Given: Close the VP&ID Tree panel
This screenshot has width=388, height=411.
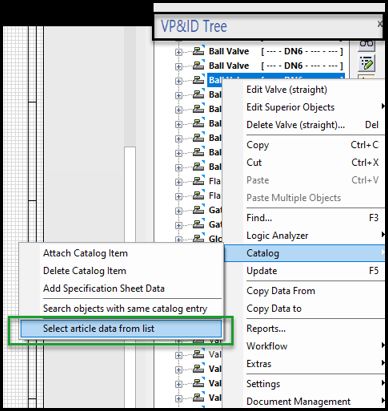Looking at the screenshot, I should [x=380, y=24].
